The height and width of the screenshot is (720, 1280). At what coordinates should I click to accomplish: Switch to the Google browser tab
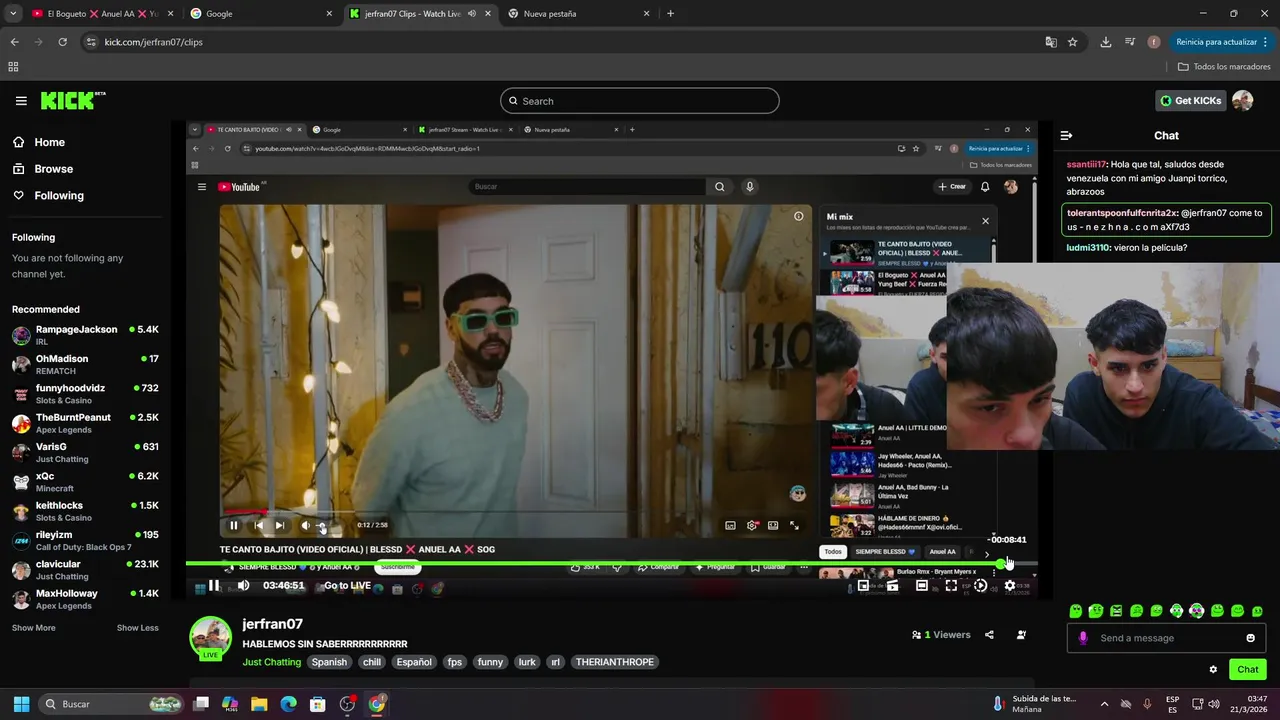262,14
